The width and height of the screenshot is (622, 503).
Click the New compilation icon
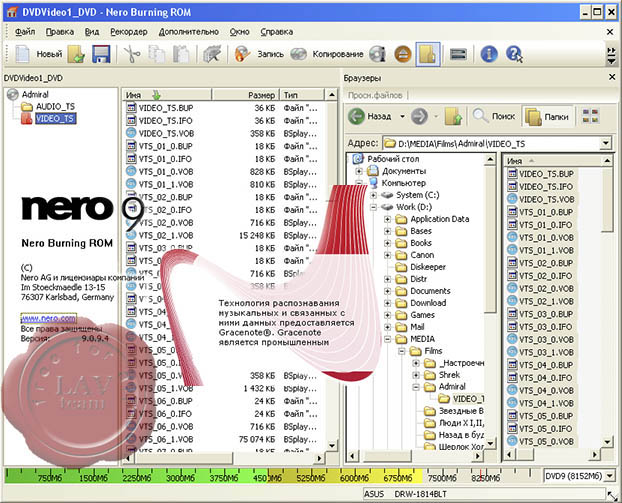pos(22,54)
